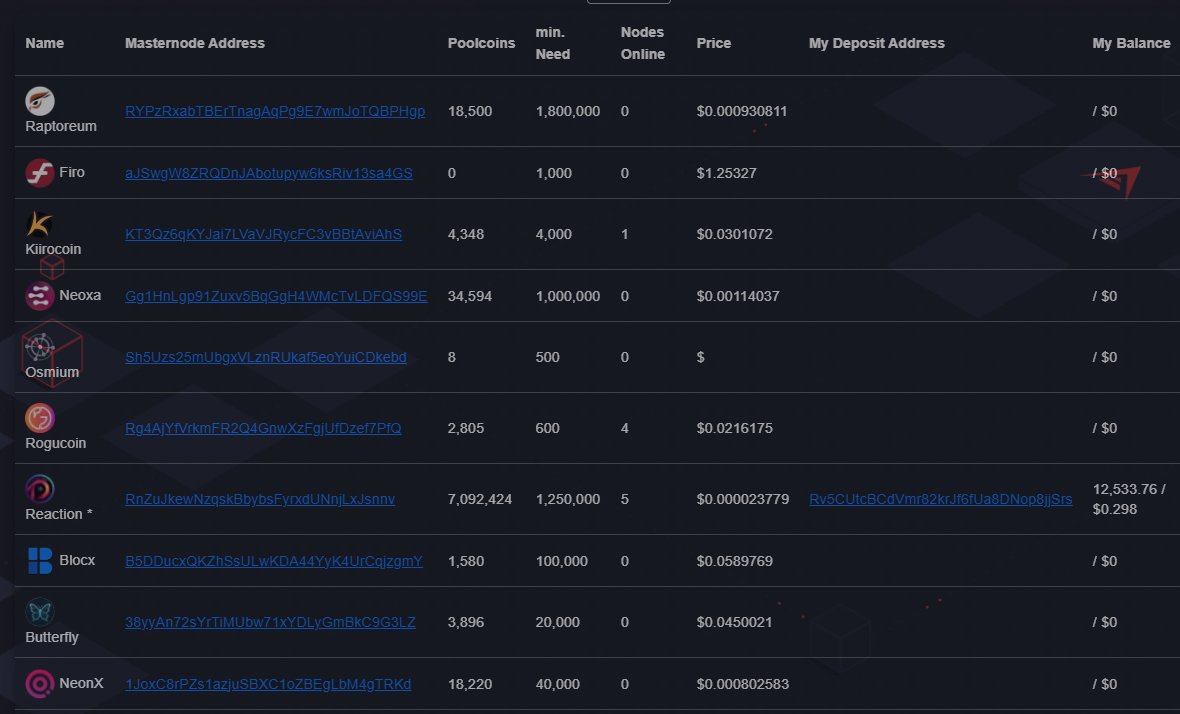
Task: Open Reaction masternode address RnZuJkew link
Action: [x=260, y=499]
